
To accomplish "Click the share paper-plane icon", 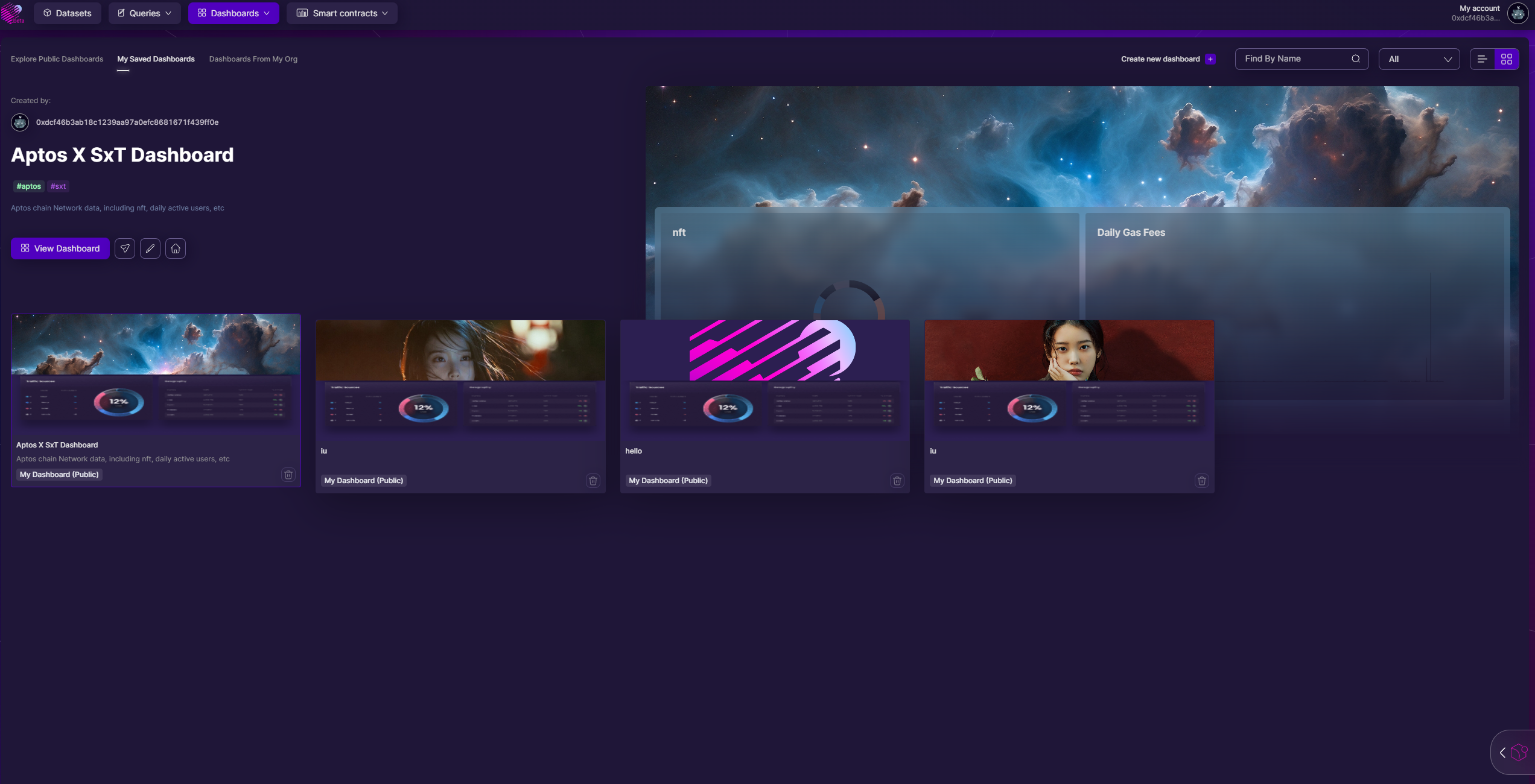I will point(125,248).
